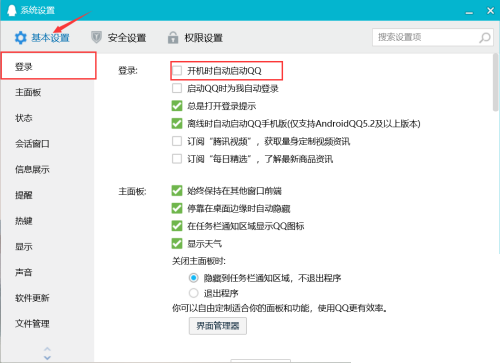Switch to the 安全设置 tab
This screenshot has height=363, width=500.
click(119, 38)
